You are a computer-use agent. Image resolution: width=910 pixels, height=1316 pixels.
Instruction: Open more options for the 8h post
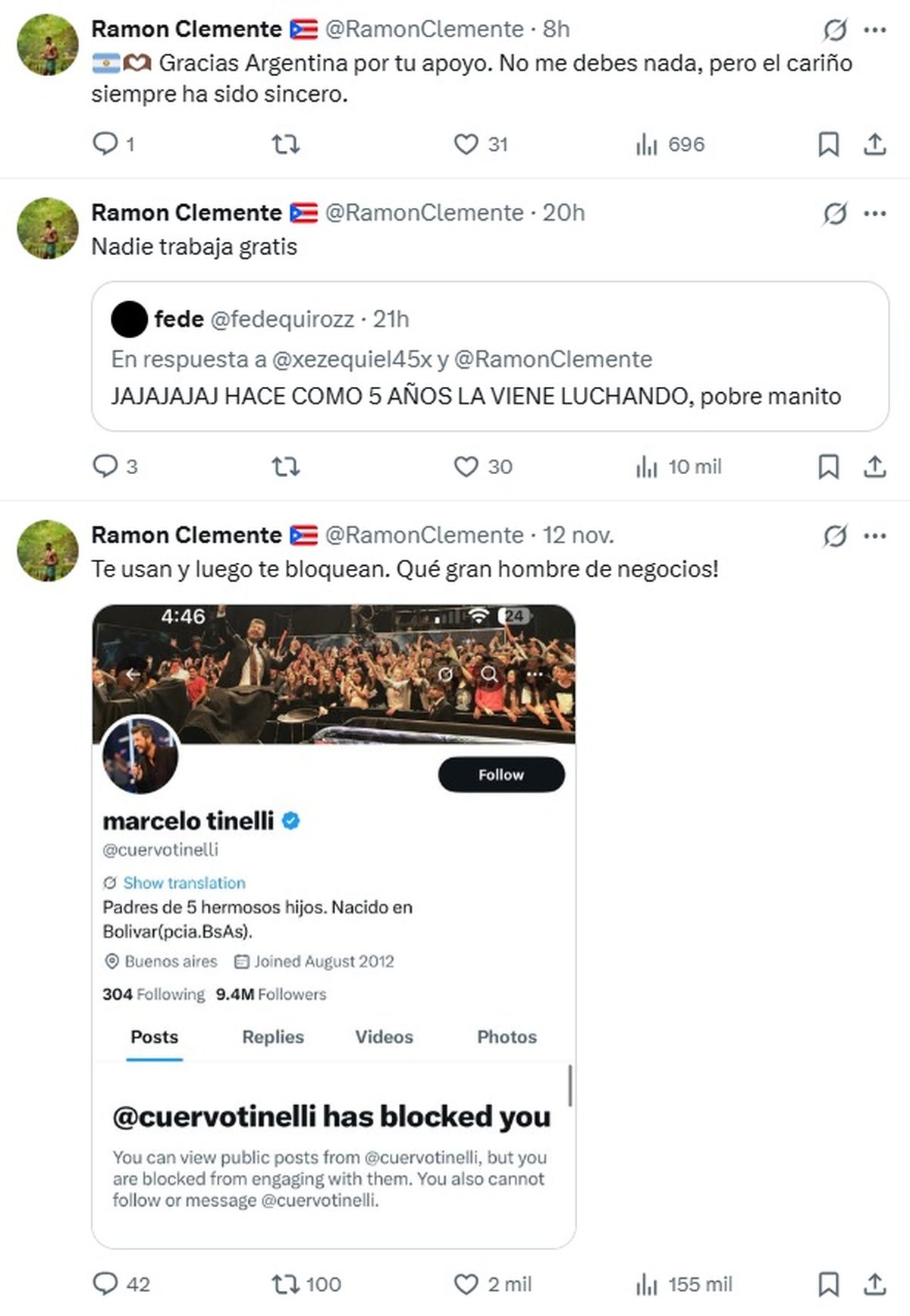pyautogui.click(x=874, y=30)
